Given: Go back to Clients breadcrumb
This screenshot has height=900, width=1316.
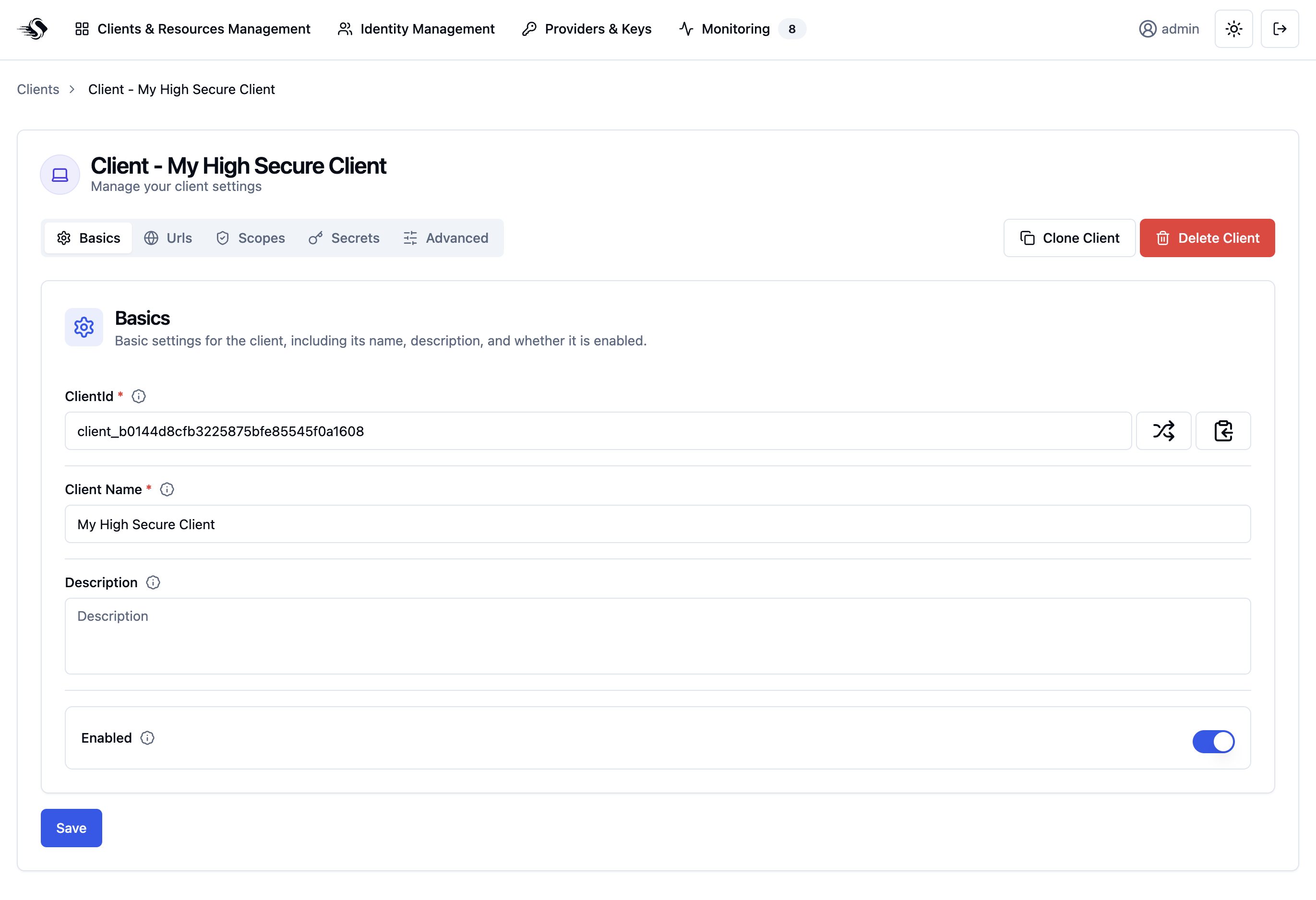Looking at the screenshot, I should (38, 89).
